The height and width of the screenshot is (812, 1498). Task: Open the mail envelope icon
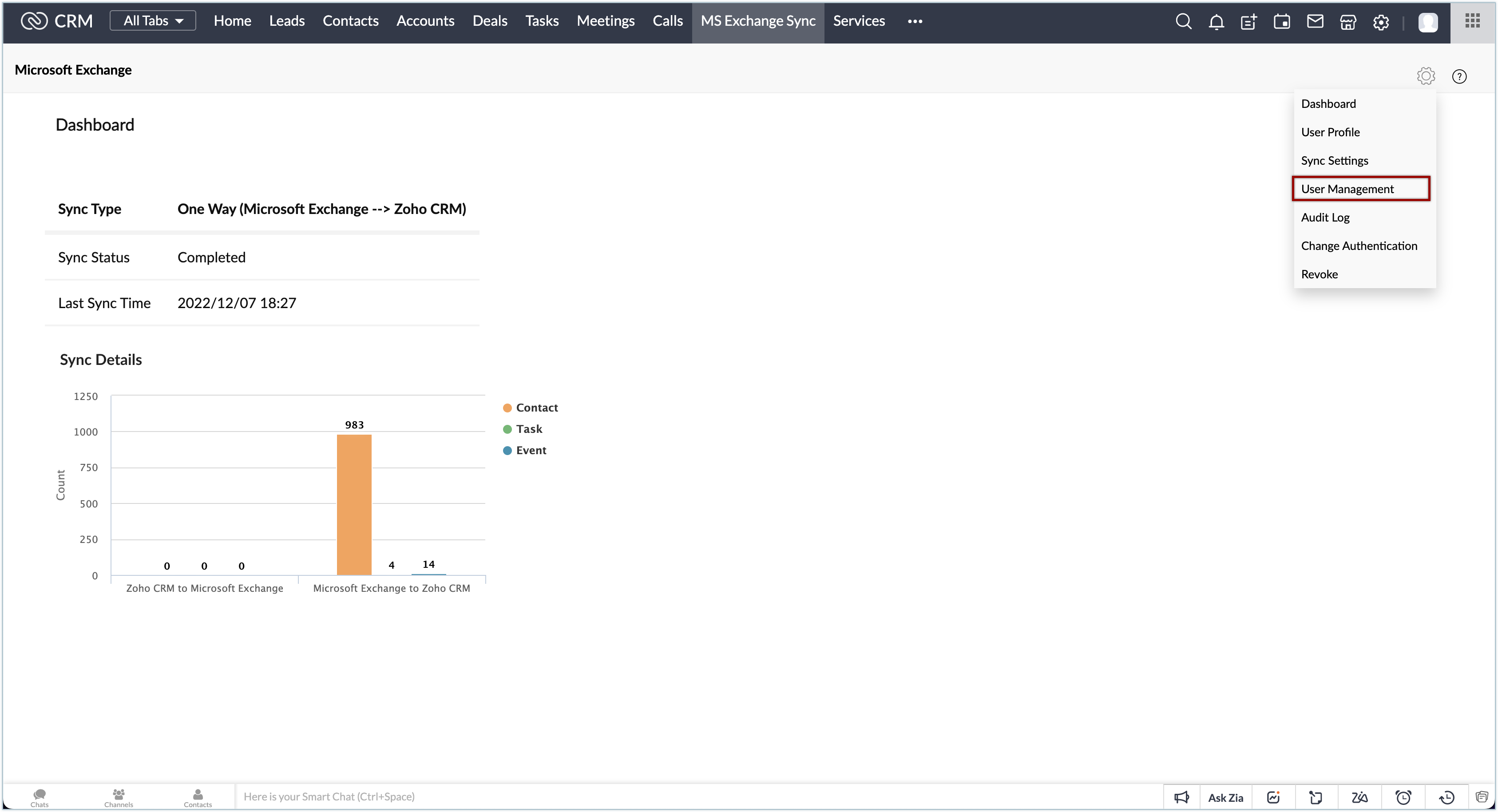[x=1315, y=21]
